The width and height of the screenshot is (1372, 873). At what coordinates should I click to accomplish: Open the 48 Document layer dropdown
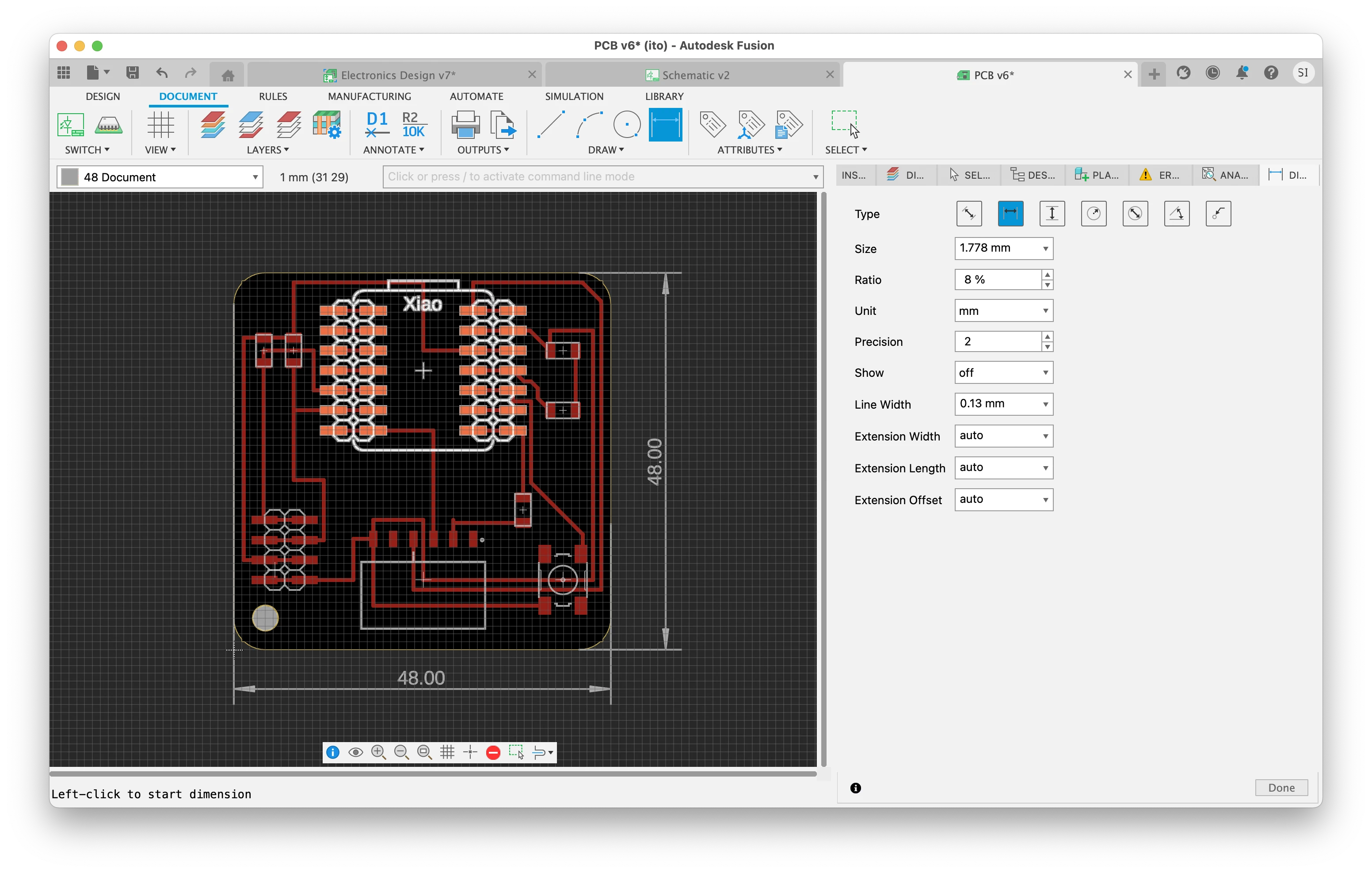pos(160,177)
